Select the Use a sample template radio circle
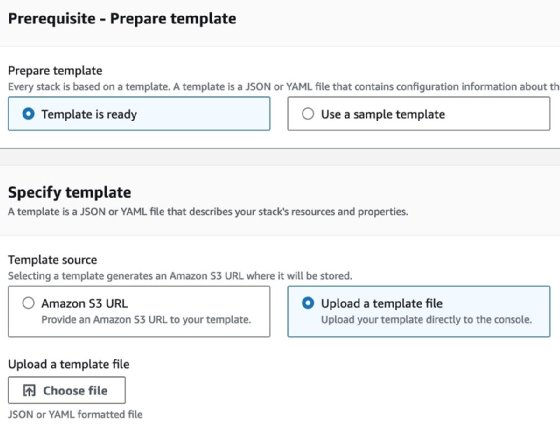560x434 pixels. (308, 114)
